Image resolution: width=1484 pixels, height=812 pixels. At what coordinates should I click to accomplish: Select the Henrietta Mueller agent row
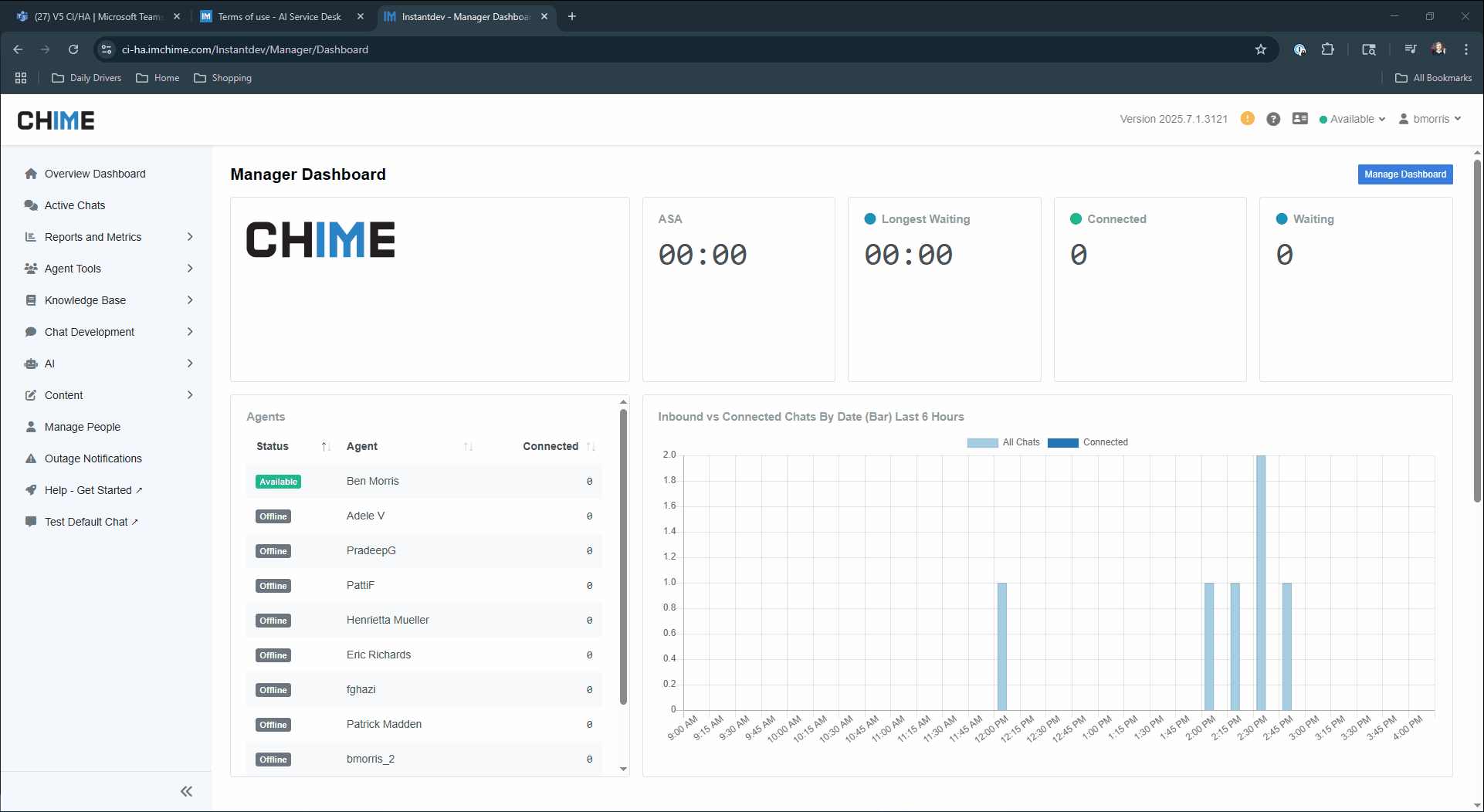coord(424,620)
